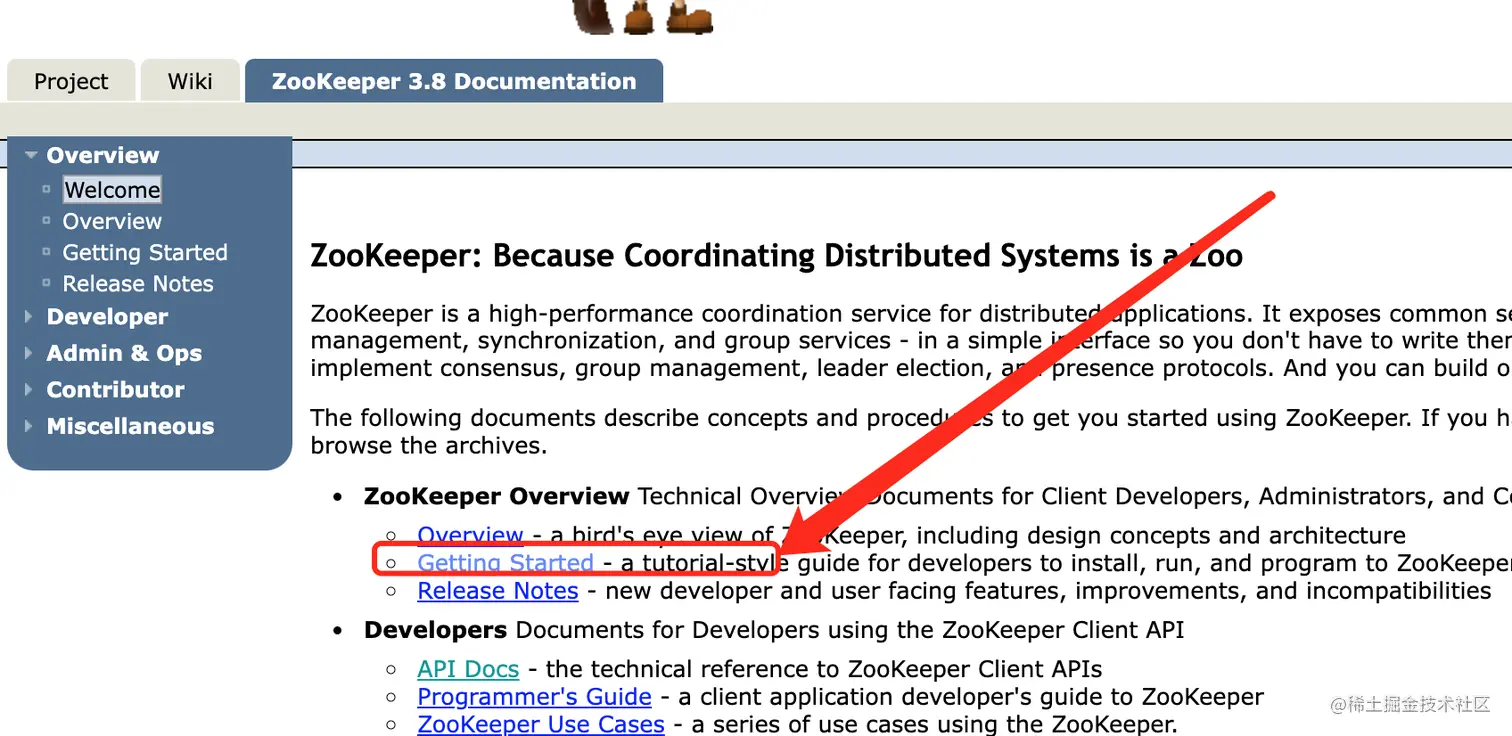The height and width of the screenshot is (736, 1512).
Task: Click the heading "ZooKeeper: Because Coordinating Distributed Systems is a Zoo"
Action: tap(777, 256)
